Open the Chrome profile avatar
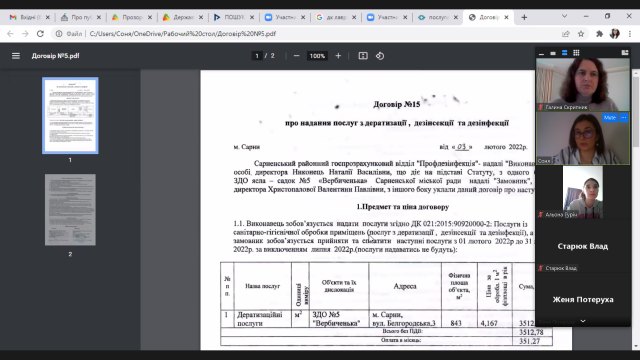Screen dimensions: 640x360 tap(615, 34)
